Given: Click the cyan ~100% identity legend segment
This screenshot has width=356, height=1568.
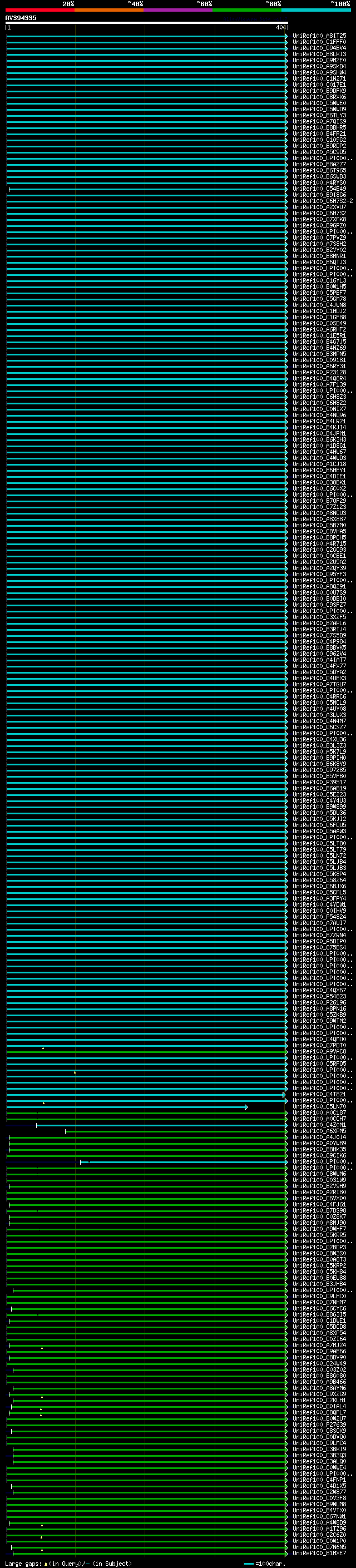Looking at the screenshot, I should 316,10.
